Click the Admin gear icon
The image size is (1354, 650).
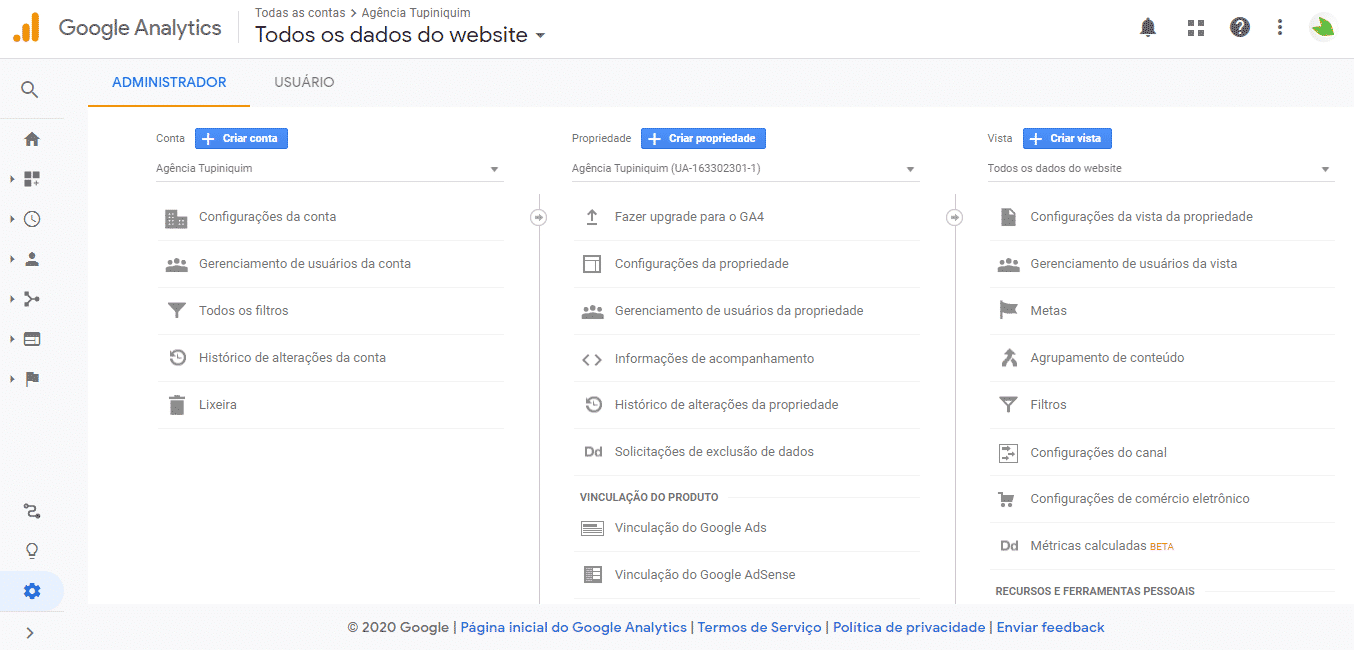point(32,591)
